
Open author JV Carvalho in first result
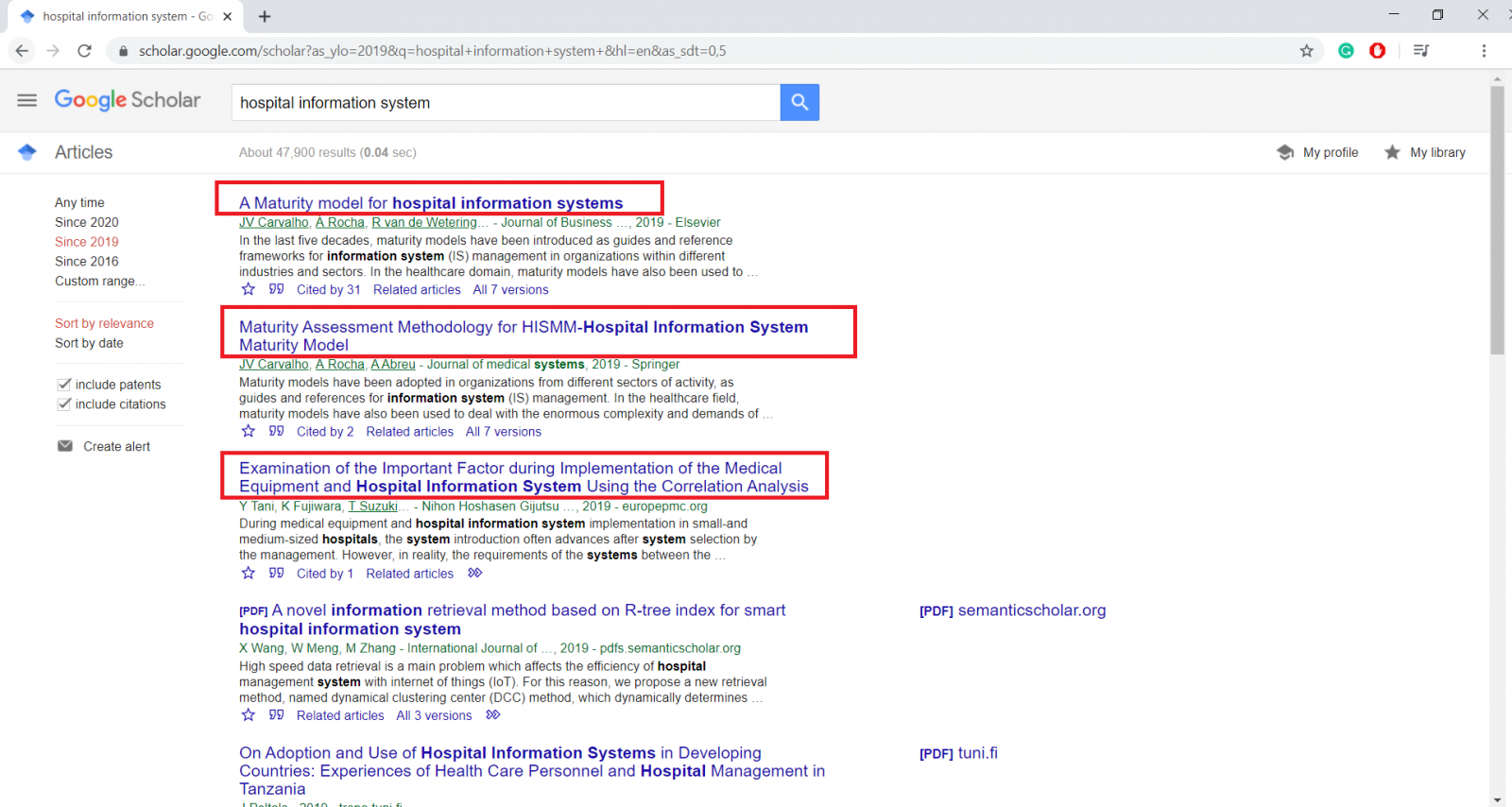pyautogui.click(x=274, y=222)
